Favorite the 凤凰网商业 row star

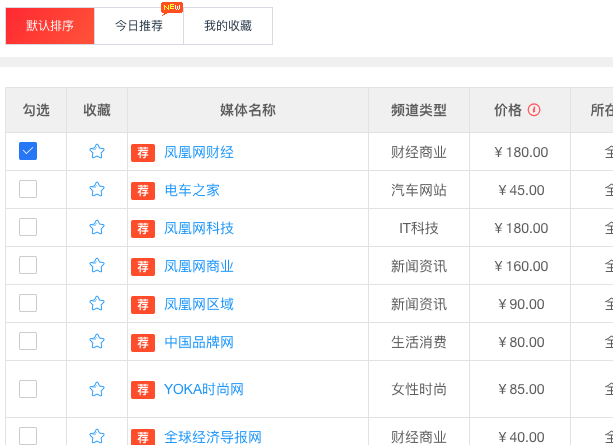coord(97,266)
